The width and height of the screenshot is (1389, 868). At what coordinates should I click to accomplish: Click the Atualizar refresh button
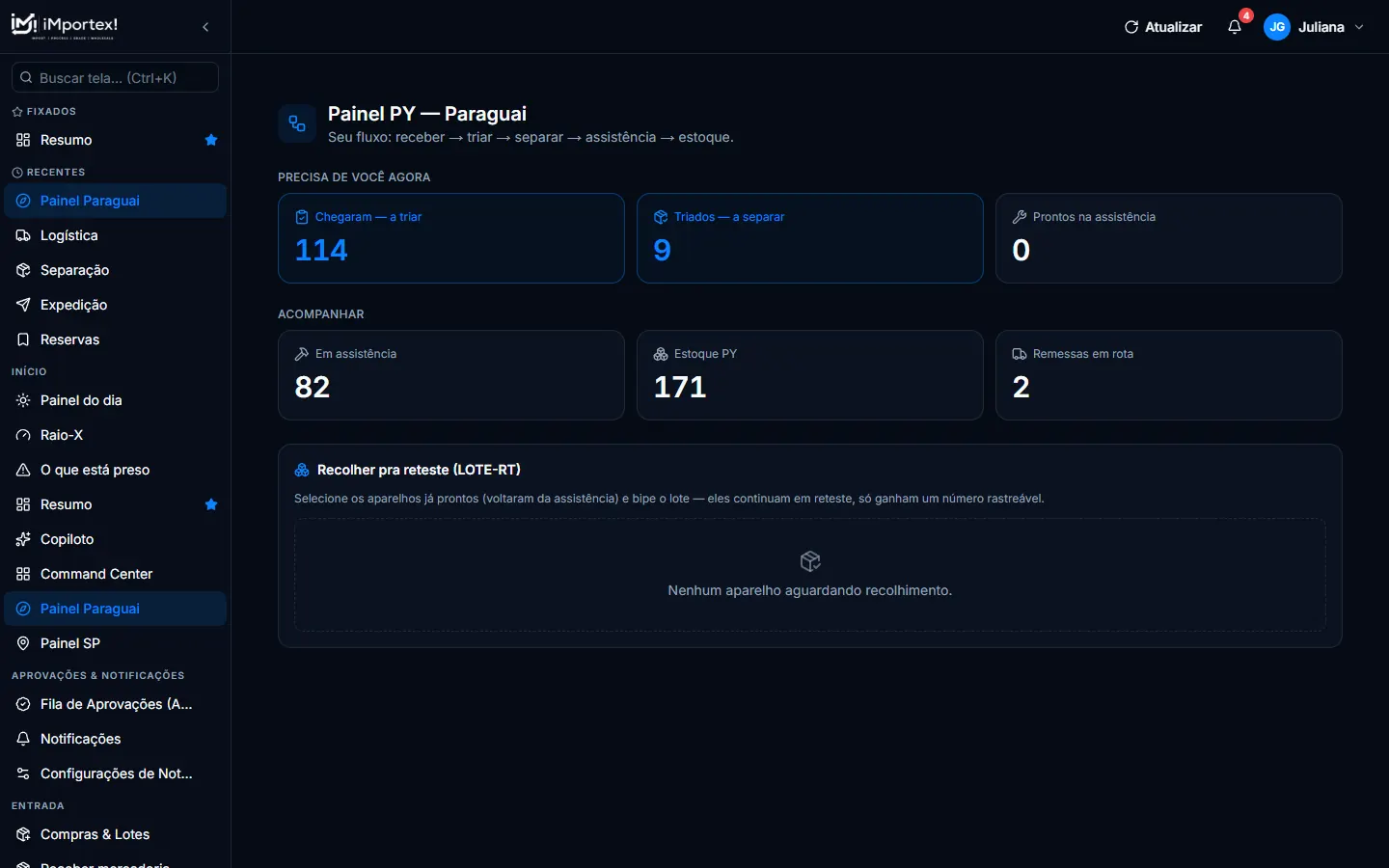(x=1163, y=27)
